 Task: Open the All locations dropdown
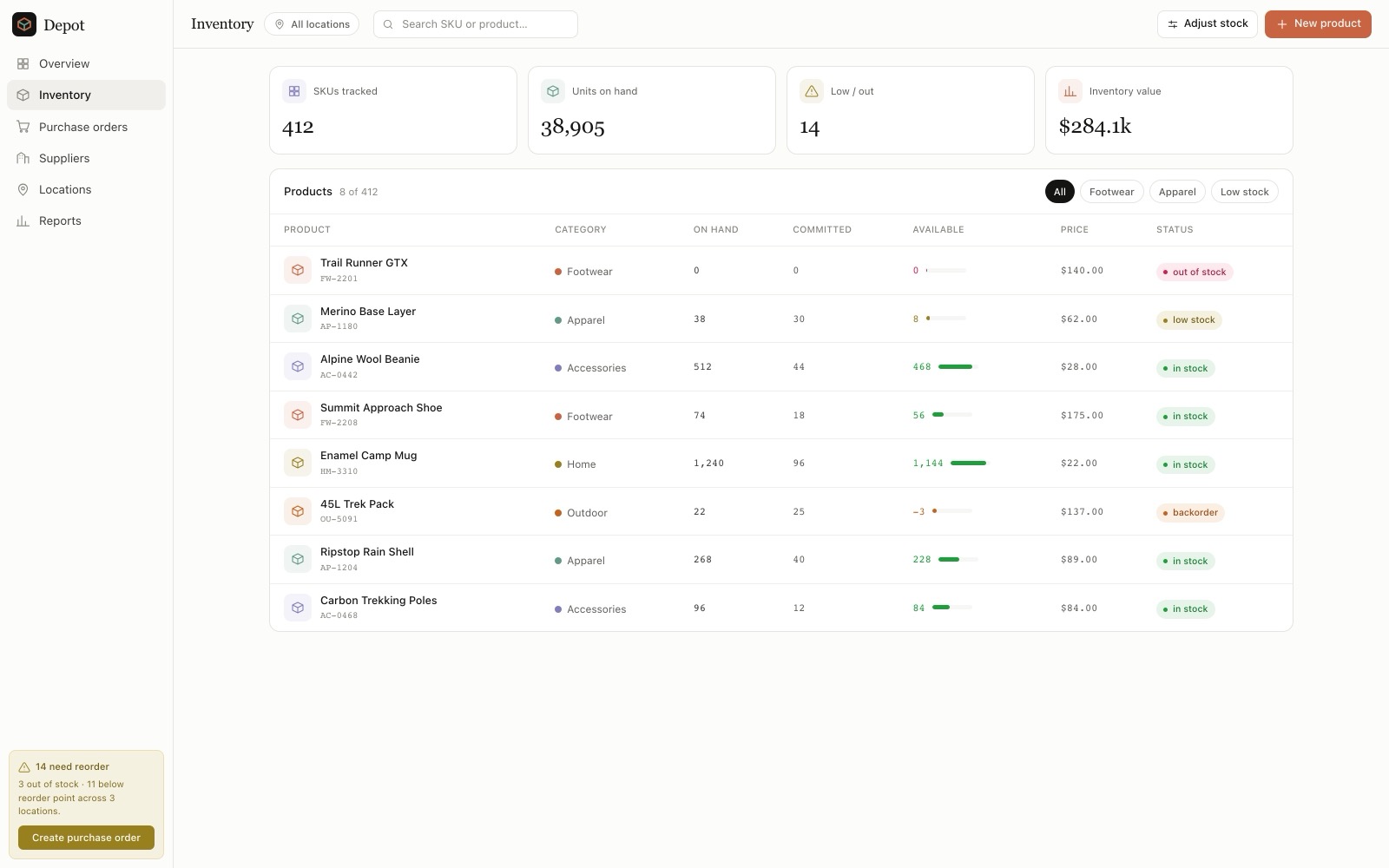point(312,24)
